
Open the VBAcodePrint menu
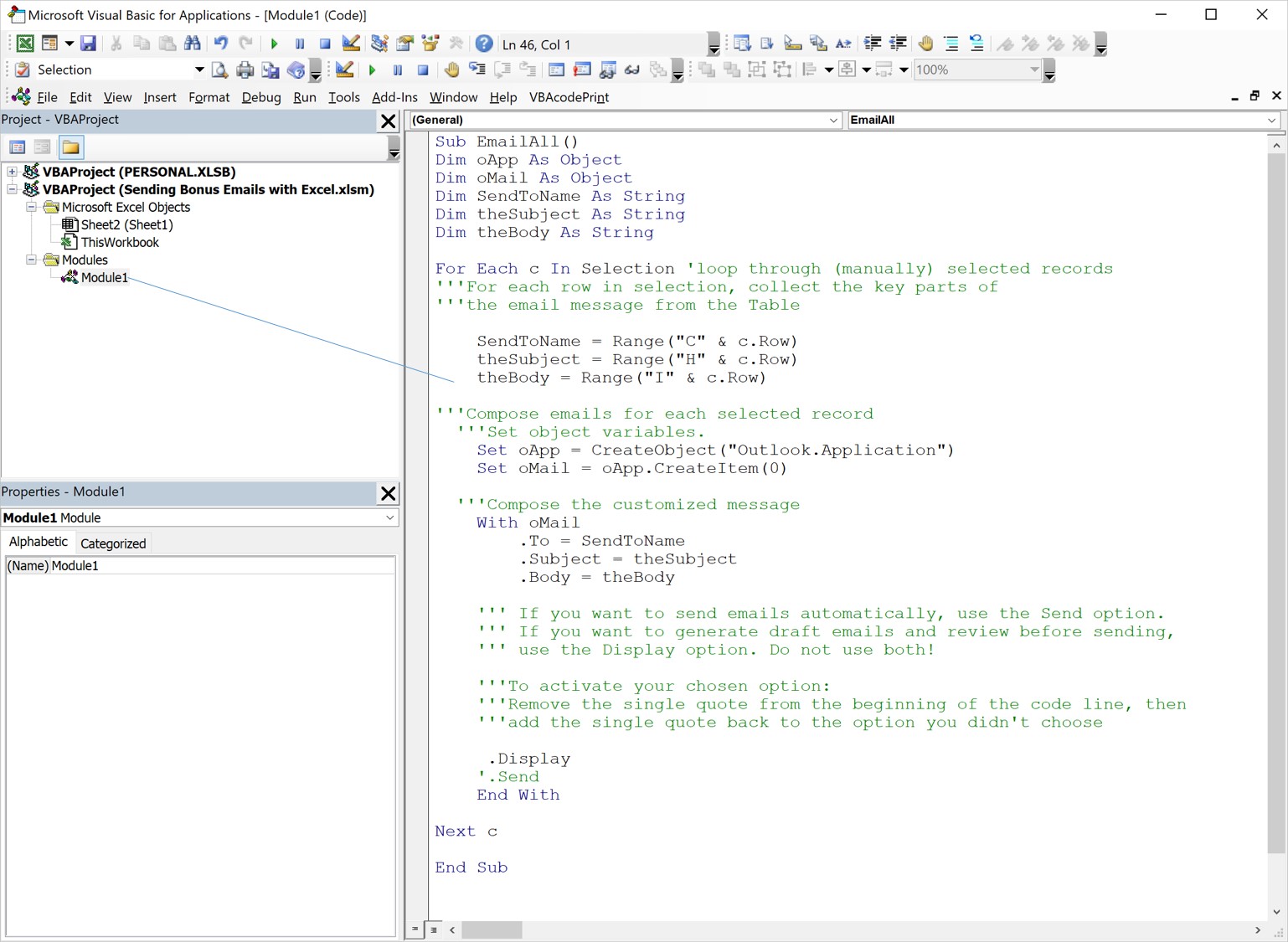[569, 97]
